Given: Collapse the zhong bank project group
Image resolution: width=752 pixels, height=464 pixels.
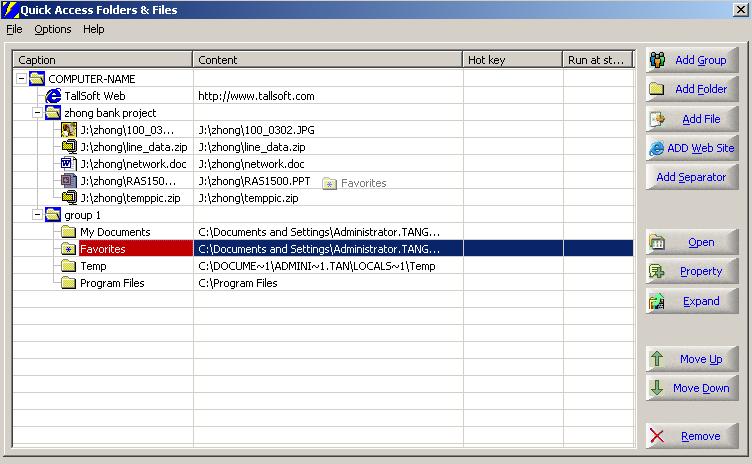Looking at the screenshot, I should point(38,113).
